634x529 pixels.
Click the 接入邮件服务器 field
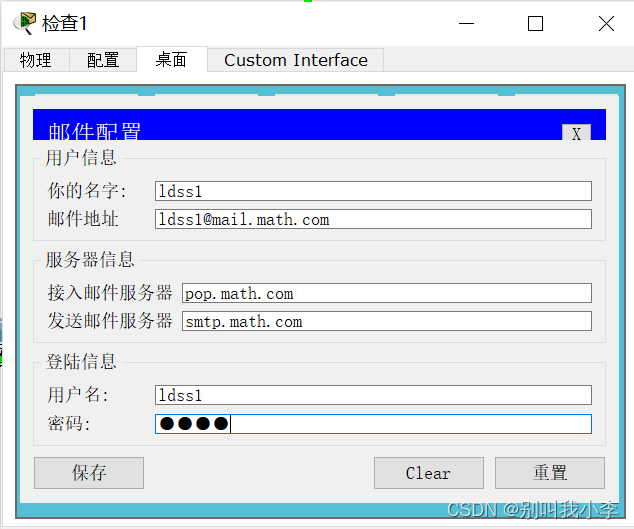point(387,293)
